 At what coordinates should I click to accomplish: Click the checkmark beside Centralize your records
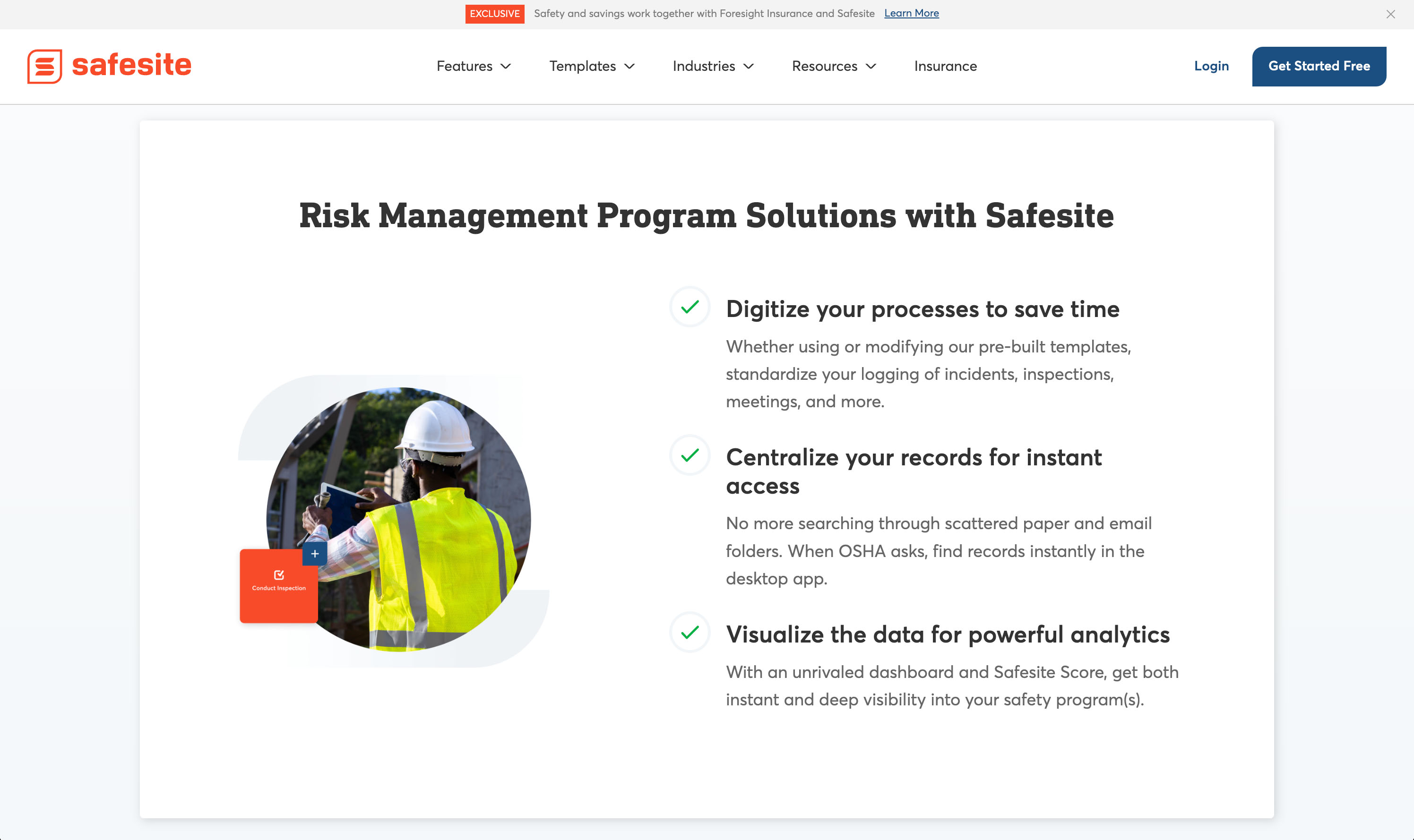(x=690, y=455)
